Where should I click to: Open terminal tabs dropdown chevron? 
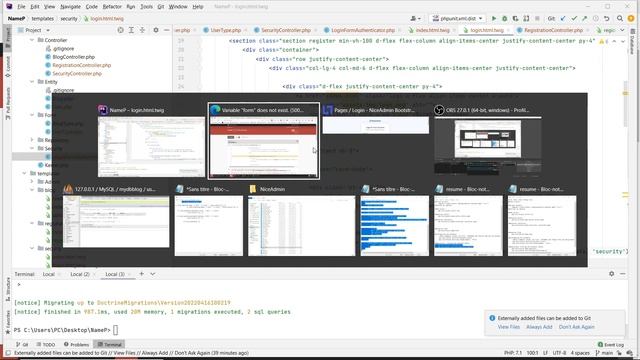tap(153, 274)
